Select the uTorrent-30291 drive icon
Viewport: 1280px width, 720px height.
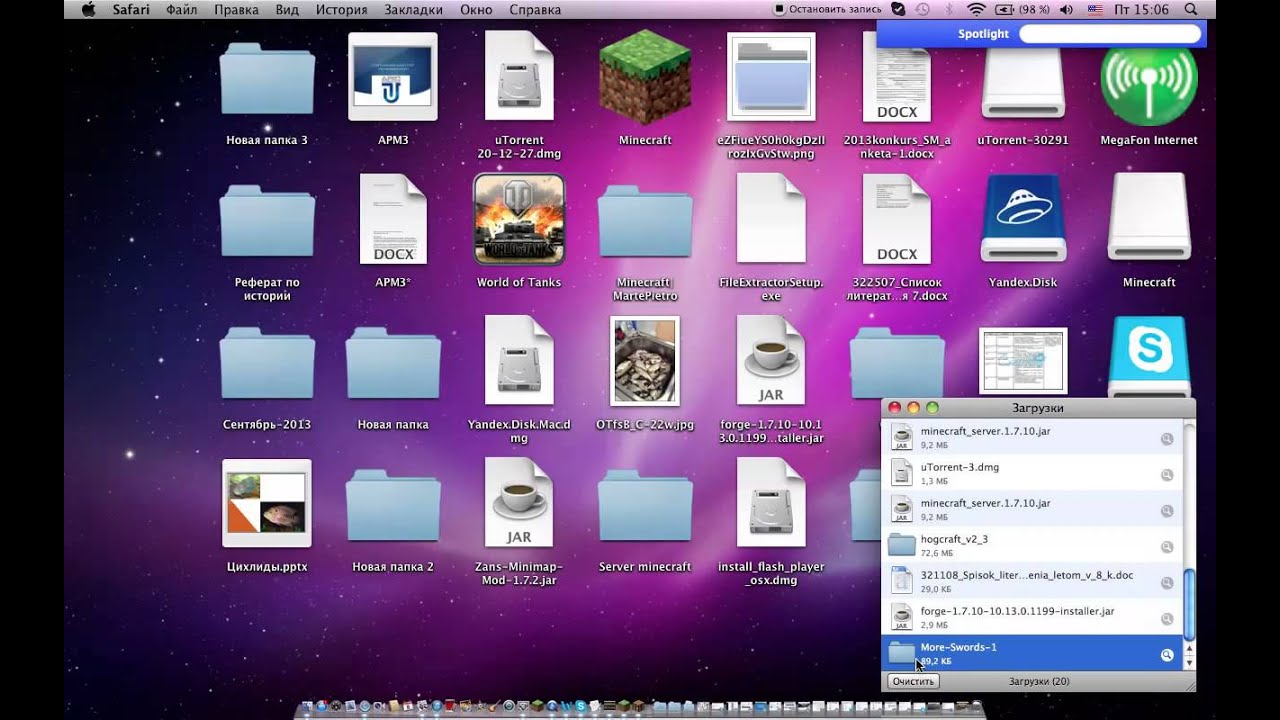coord(1023,84)
